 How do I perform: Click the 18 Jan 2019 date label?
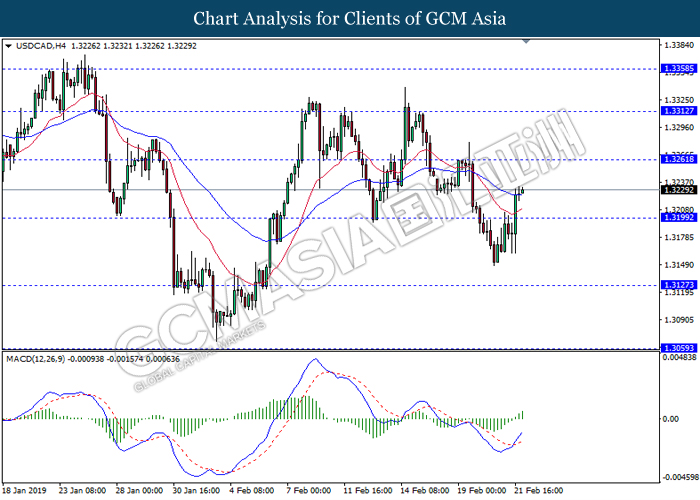[25, 490]
